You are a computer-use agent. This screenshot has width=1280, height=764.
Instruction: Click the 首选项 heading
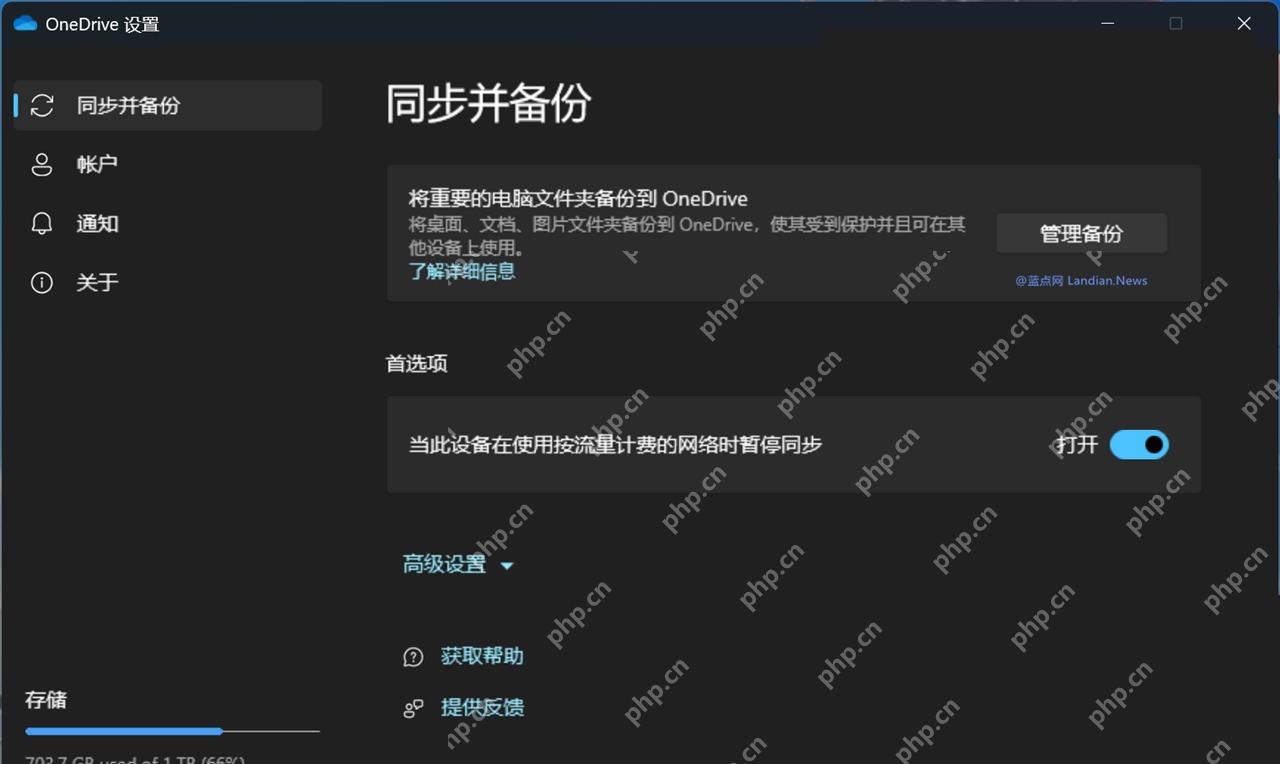pyautogui.click(x=417, y=364)
